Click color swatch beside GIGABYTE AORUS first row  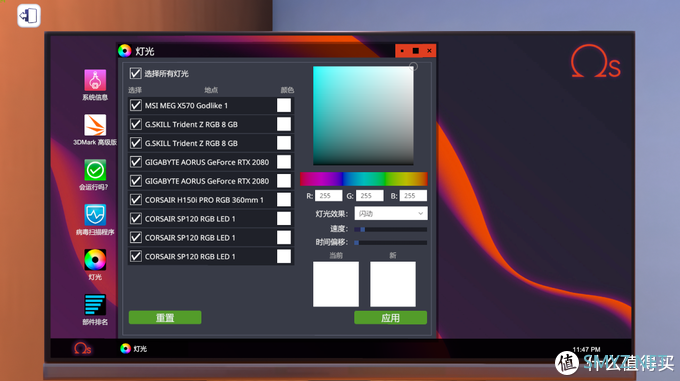click(x=284, y=162)
